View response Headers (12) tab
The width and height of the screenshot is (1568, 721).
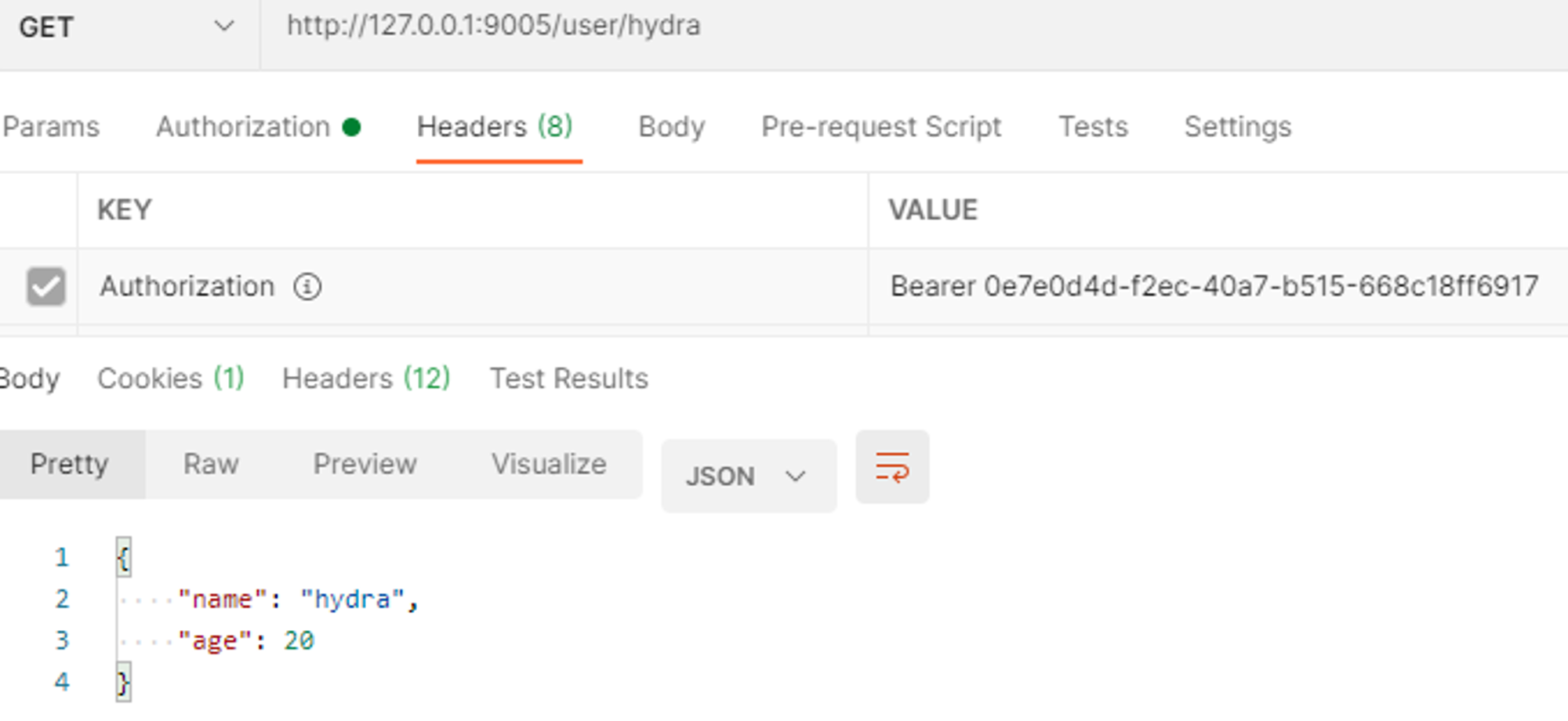coord(366,379)
